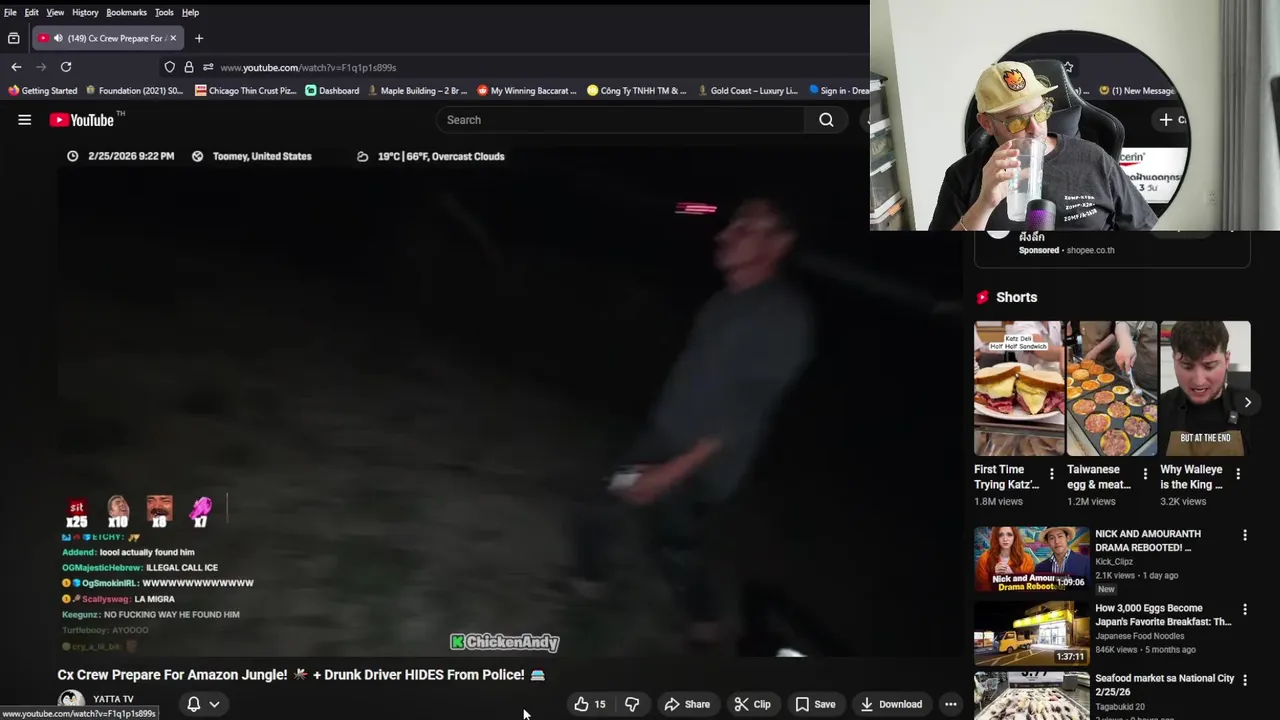Click the tracking protection shield icon
Screen dimensions: 1280x720
pos(170,67)
